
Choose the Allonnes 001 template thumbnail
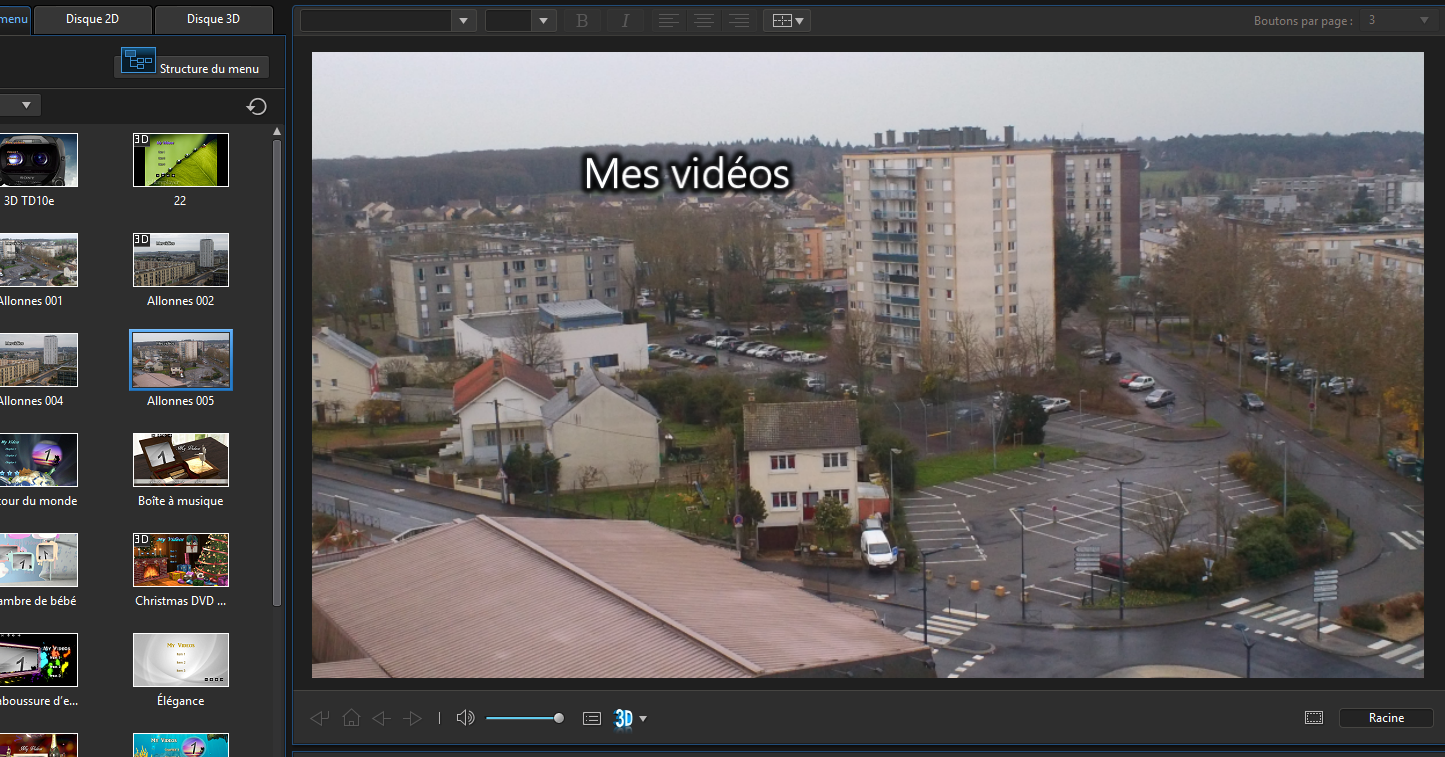click(x=38, y=260)
